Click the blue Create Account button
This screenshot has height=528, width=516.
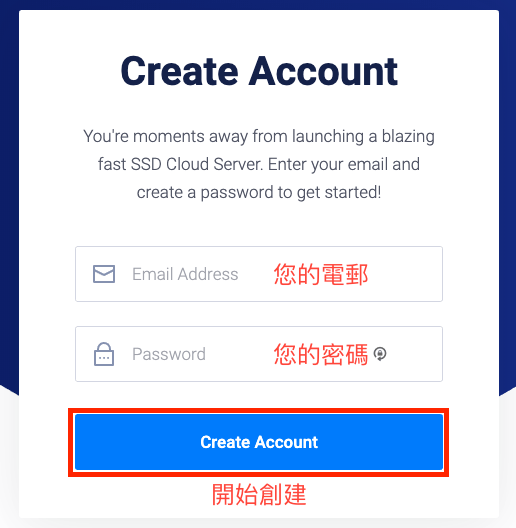point(259,442)
